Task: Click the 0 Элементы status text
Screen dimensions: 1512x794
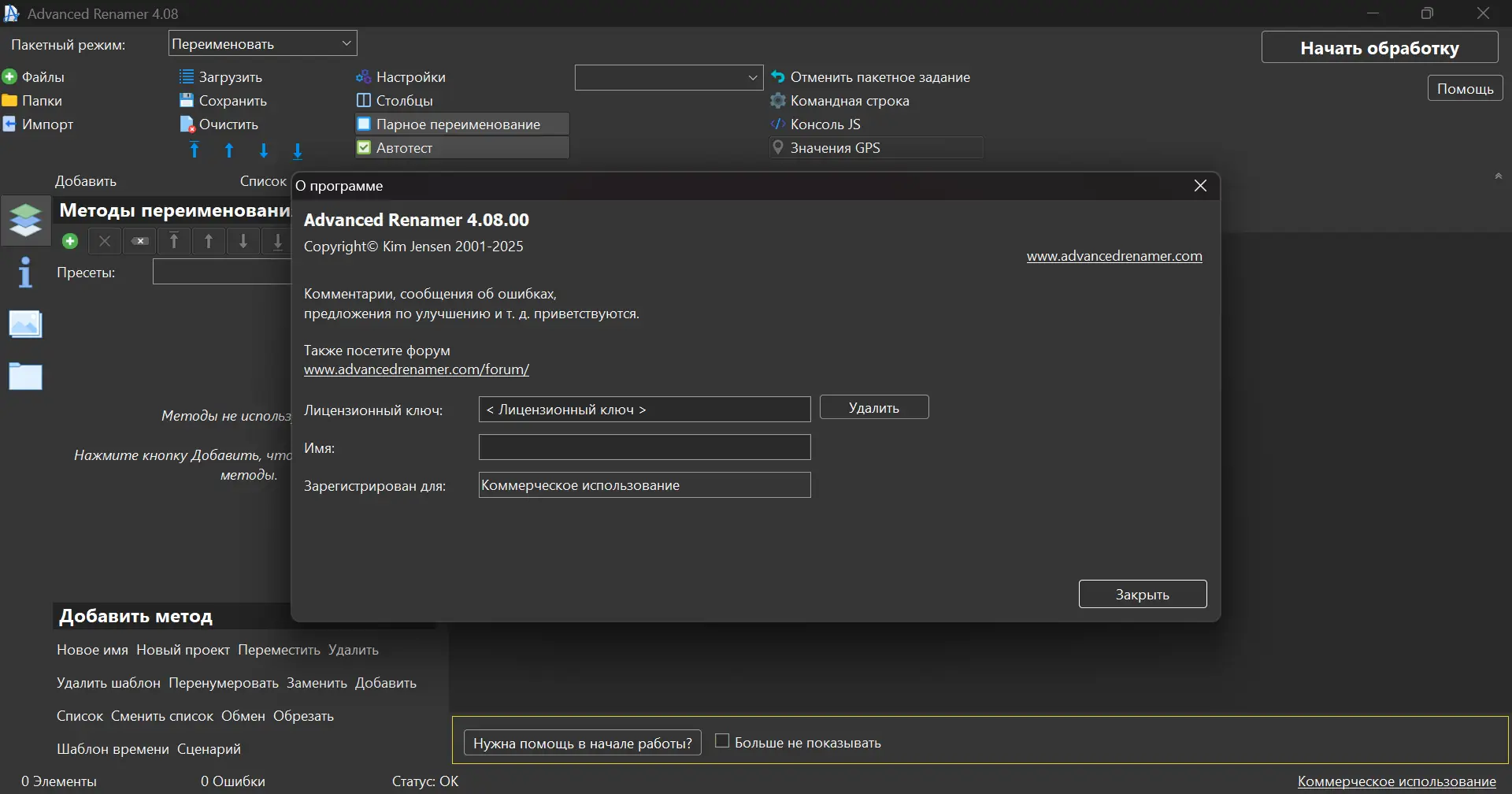Action: click(x=59, y=781)
